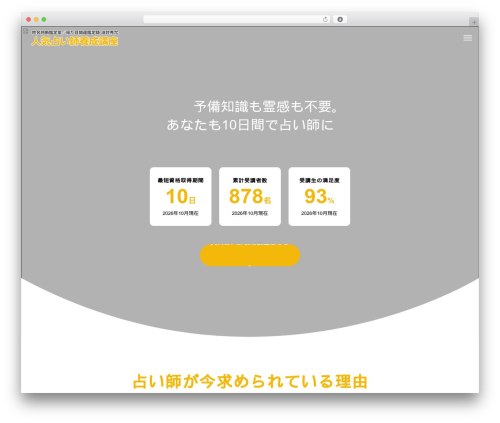The width and height of the screenshot is (500, 423).
Task: Select the 878名 statistics card
Action: pyautogui.click(x=250, y=197)
